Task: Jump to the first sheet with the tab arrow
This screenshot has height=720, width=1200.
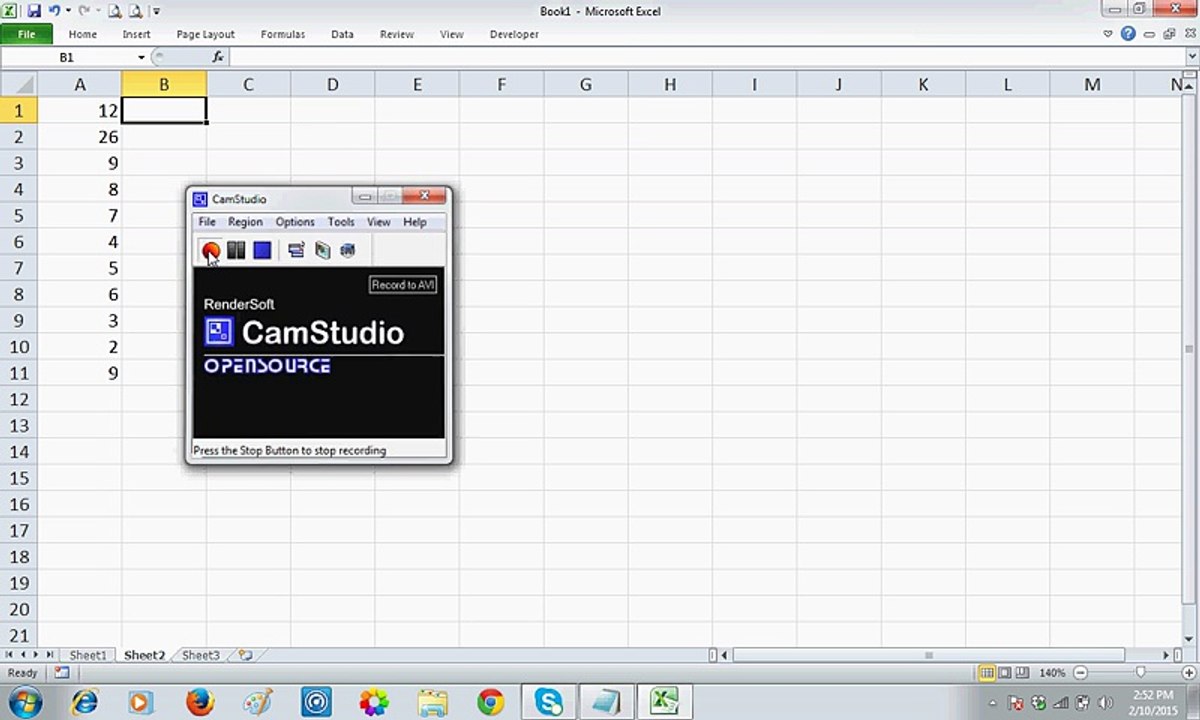Action: 11,655
